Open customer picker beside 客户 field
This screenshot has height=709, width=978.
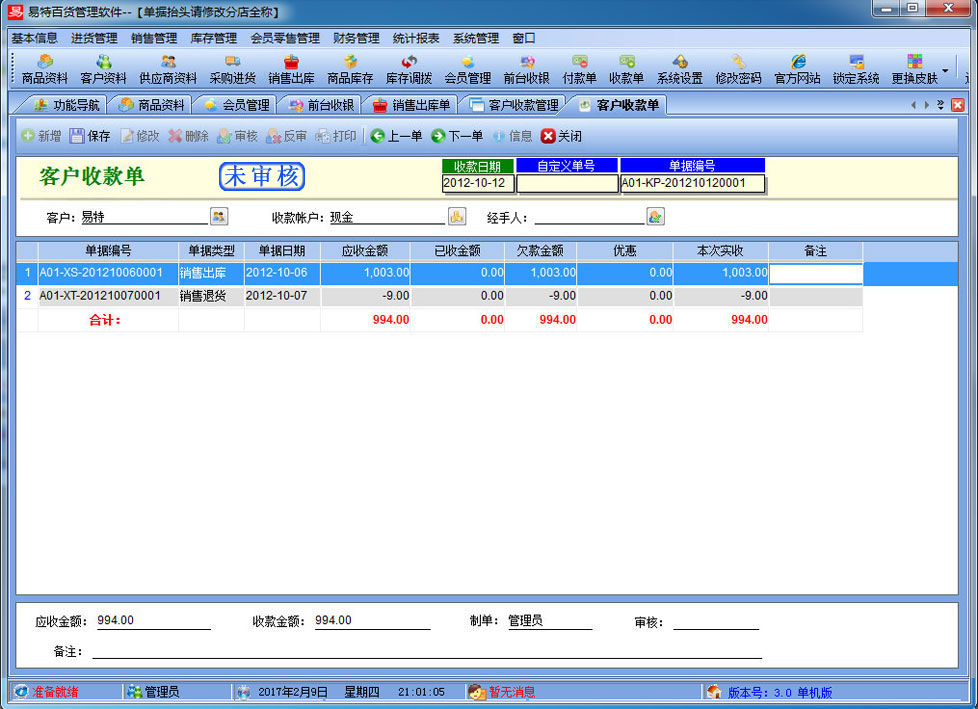[219, 216]
